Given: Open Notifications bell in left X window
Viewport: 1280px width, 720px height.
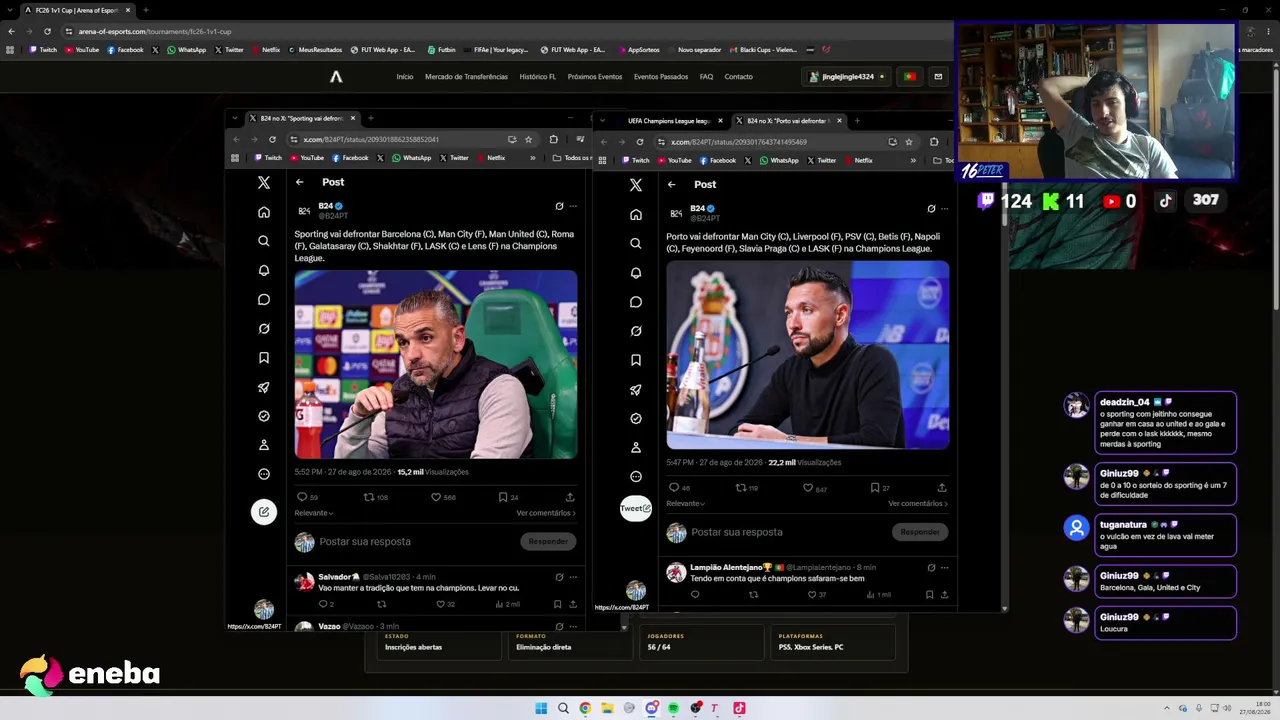Looking at the screenshot, I should pyautogui.click(x=264, y=270).
